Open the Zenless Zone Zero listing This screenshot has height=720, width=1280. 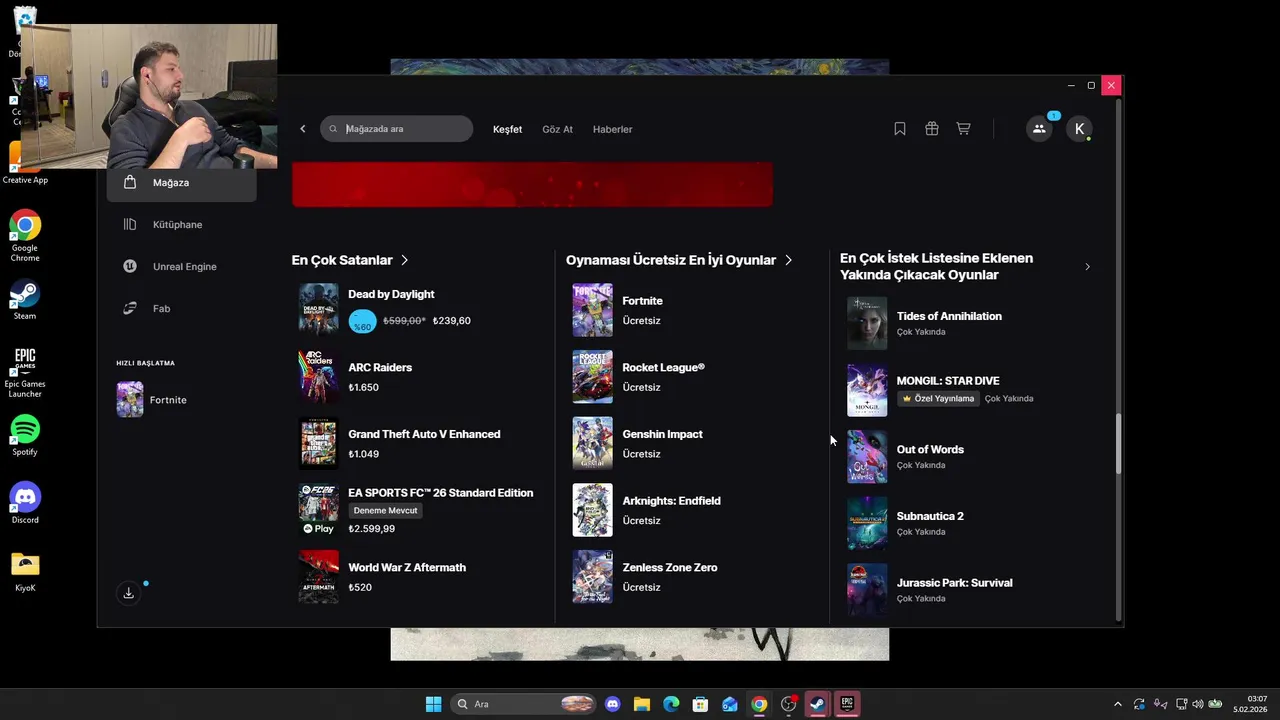tap(692, 577)
